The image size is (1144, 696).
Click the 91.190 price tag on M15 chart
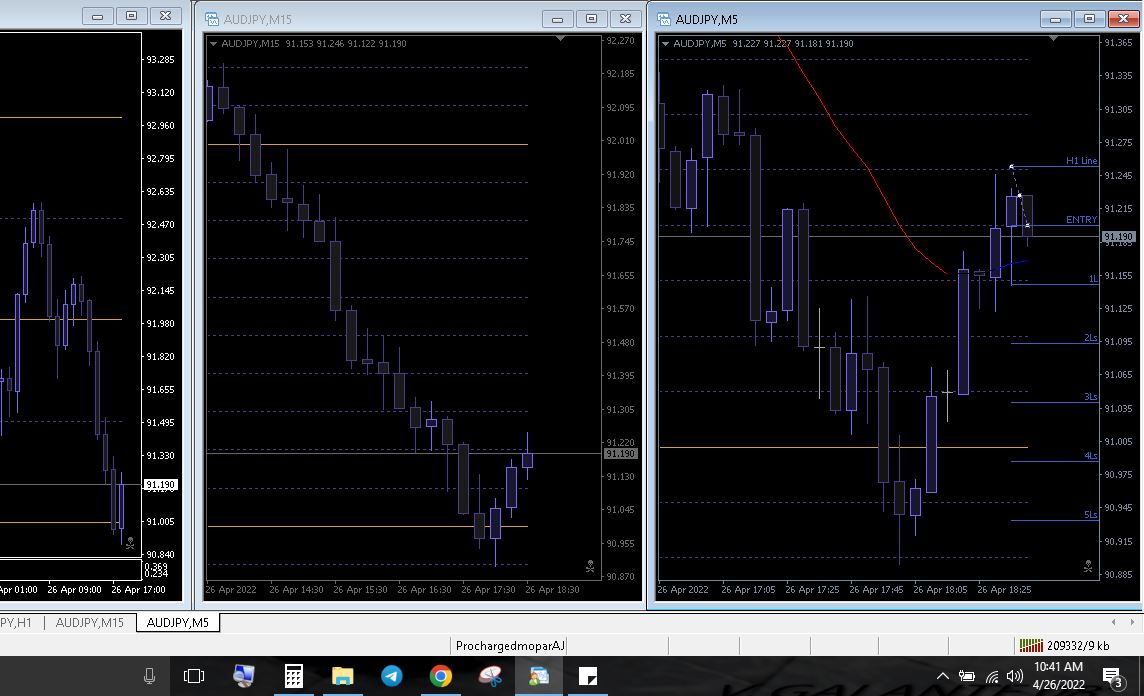pos(620,454)
